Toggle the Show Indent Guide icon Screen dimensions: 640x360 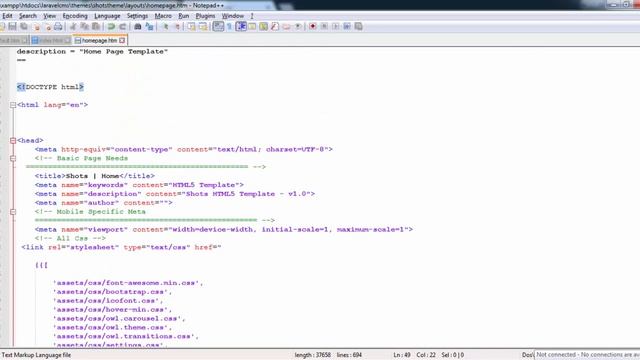[241, 27]
